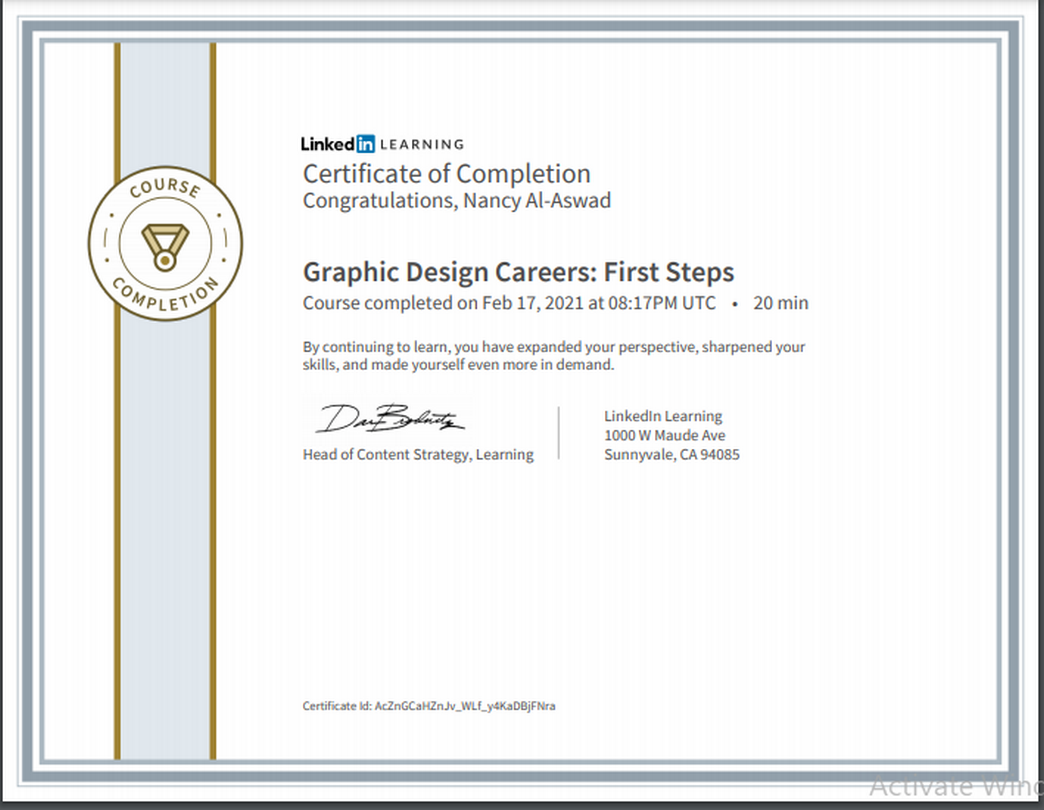Click the word COMPLETION on the badge

point(165,297)
